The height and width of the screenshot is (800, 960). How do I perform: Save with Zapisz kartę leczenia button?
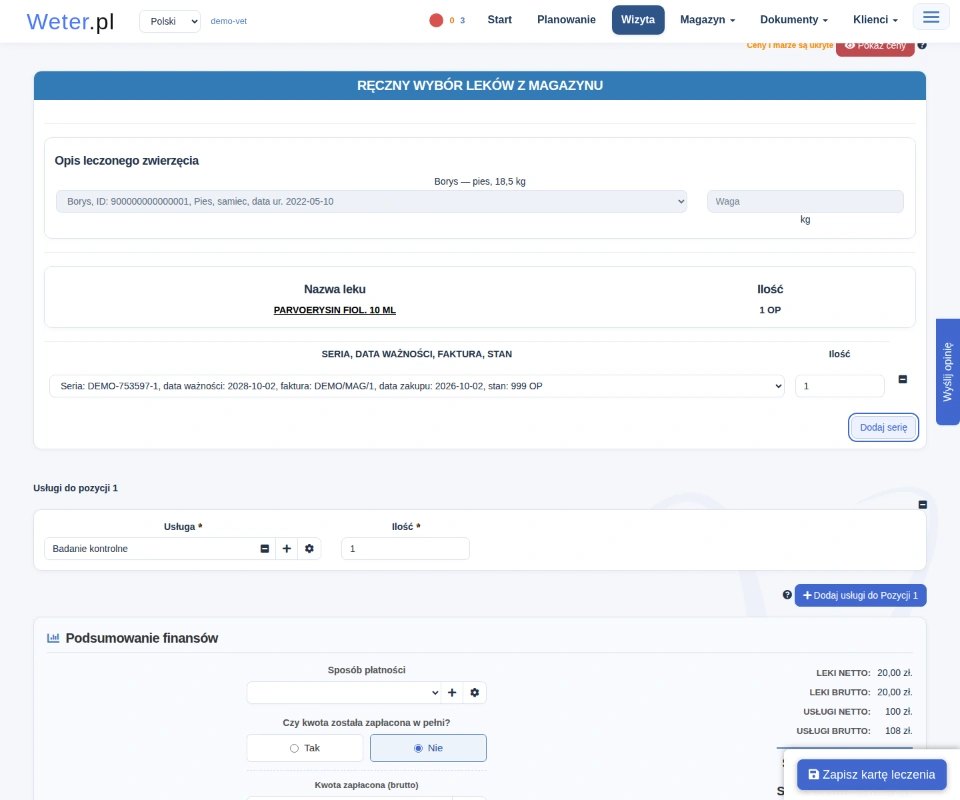tap(872, 774)
